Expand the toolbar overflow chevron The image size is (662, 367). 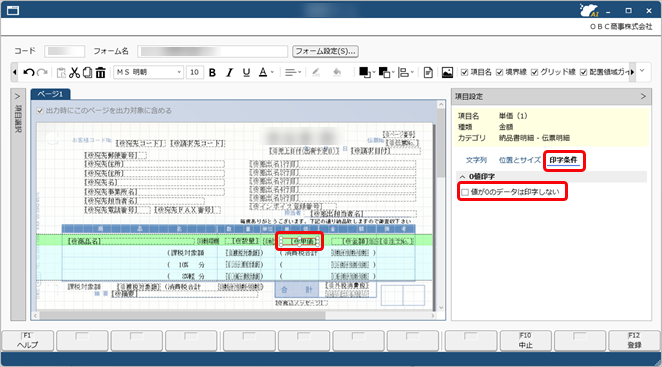pos(642,71)
